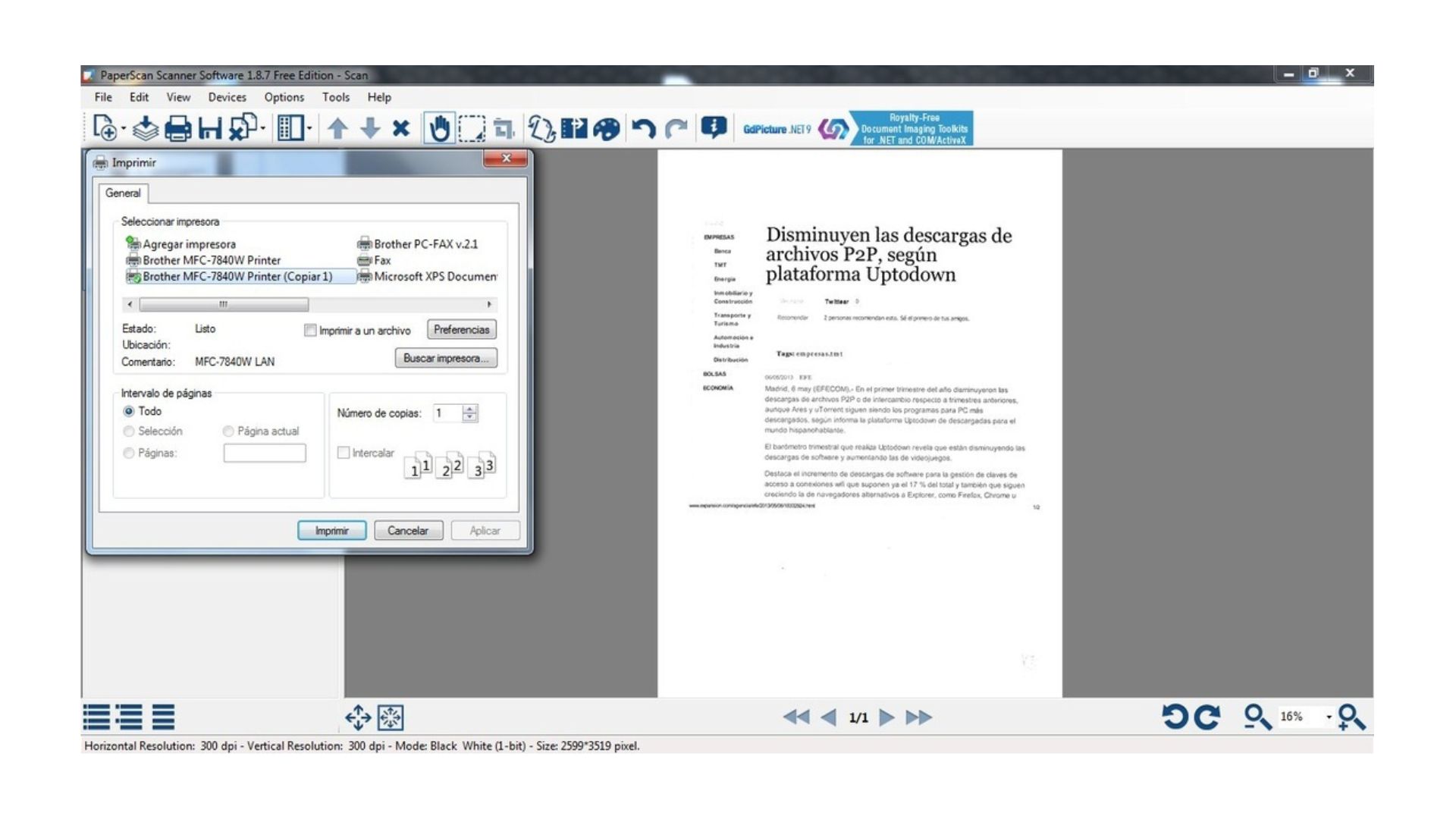Move page up with up arrow

tap(337, 129)
